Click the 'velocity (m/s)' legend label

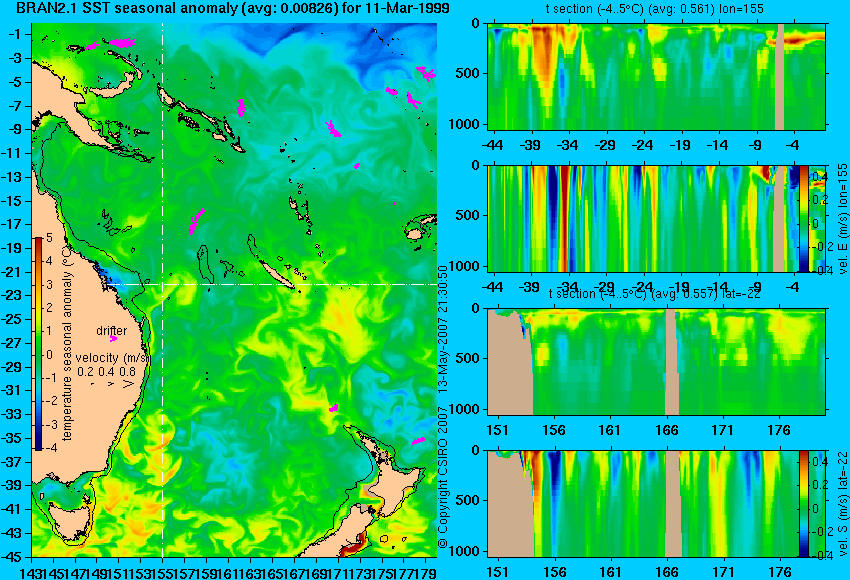click(x=112, y=358)
